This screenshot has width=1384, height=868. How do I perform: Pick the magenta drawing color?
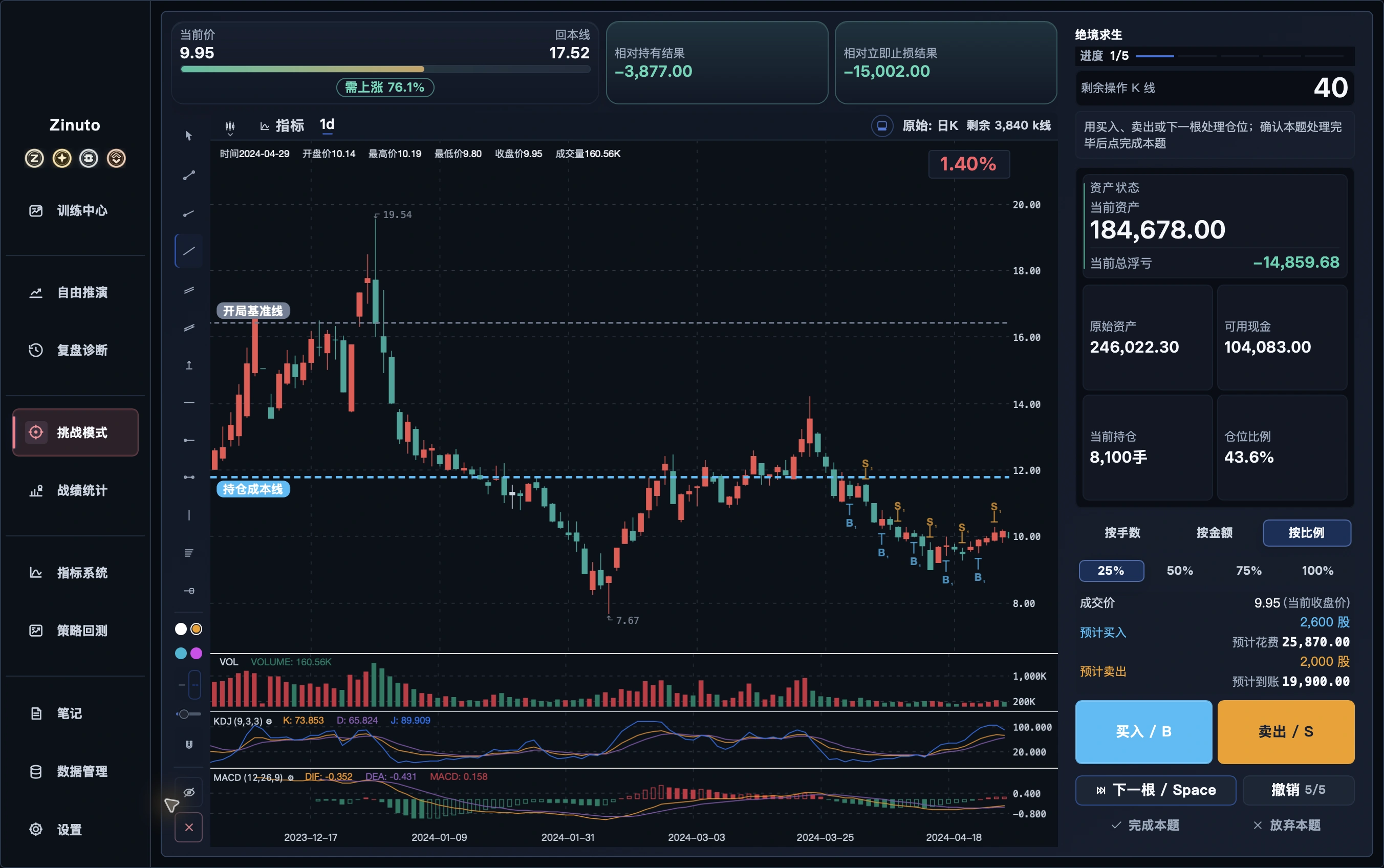tap(197, 653)
